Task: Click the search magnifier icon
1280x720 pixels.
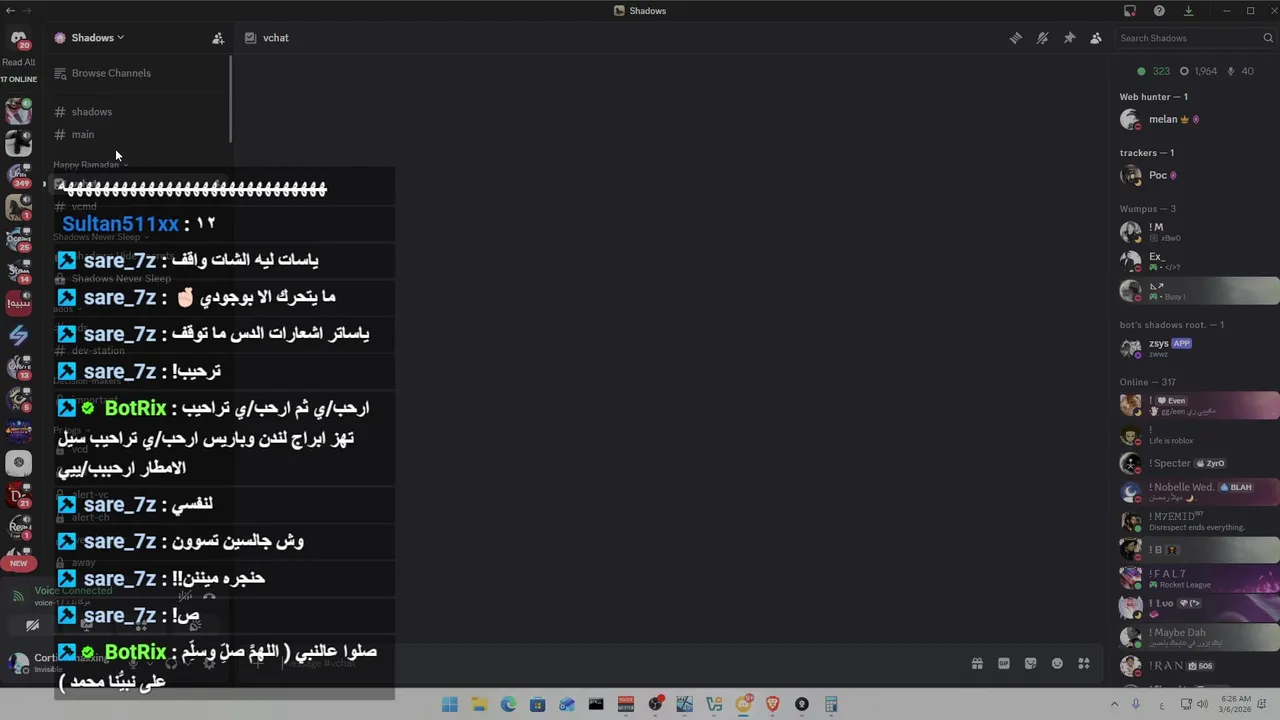Action: 1268,38
